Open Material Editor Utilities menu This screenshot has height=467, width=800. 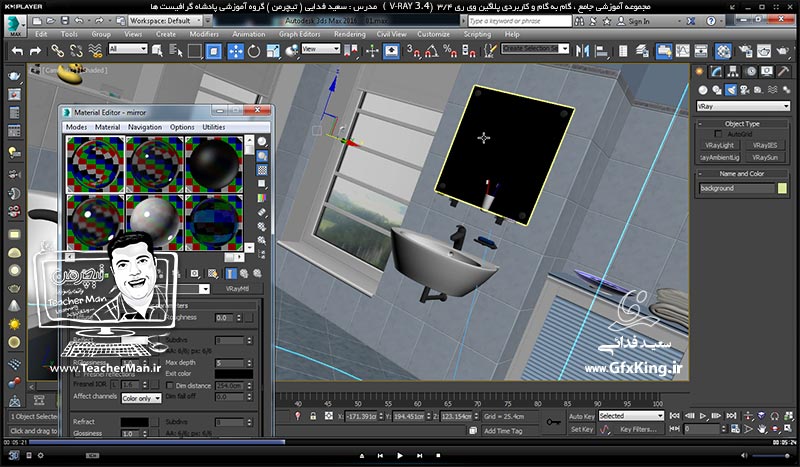click(x=213, y=127)
